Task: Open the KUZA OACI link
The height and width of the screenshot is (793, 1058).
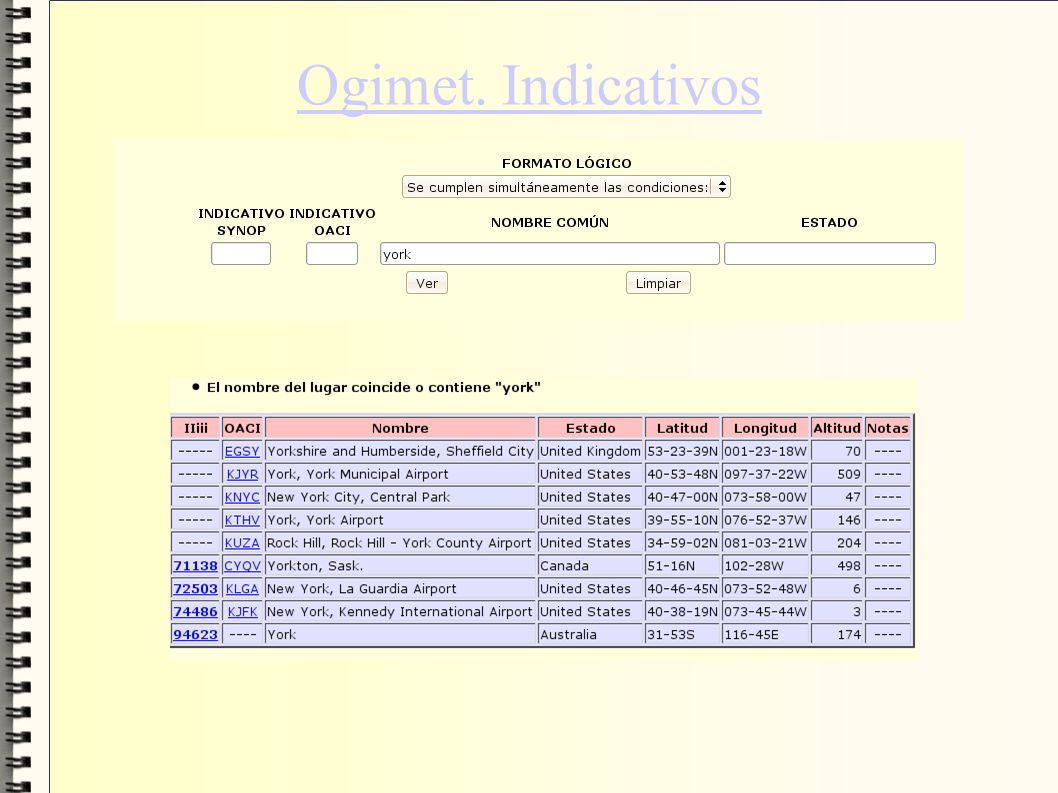Action: (x=242, y=543)
